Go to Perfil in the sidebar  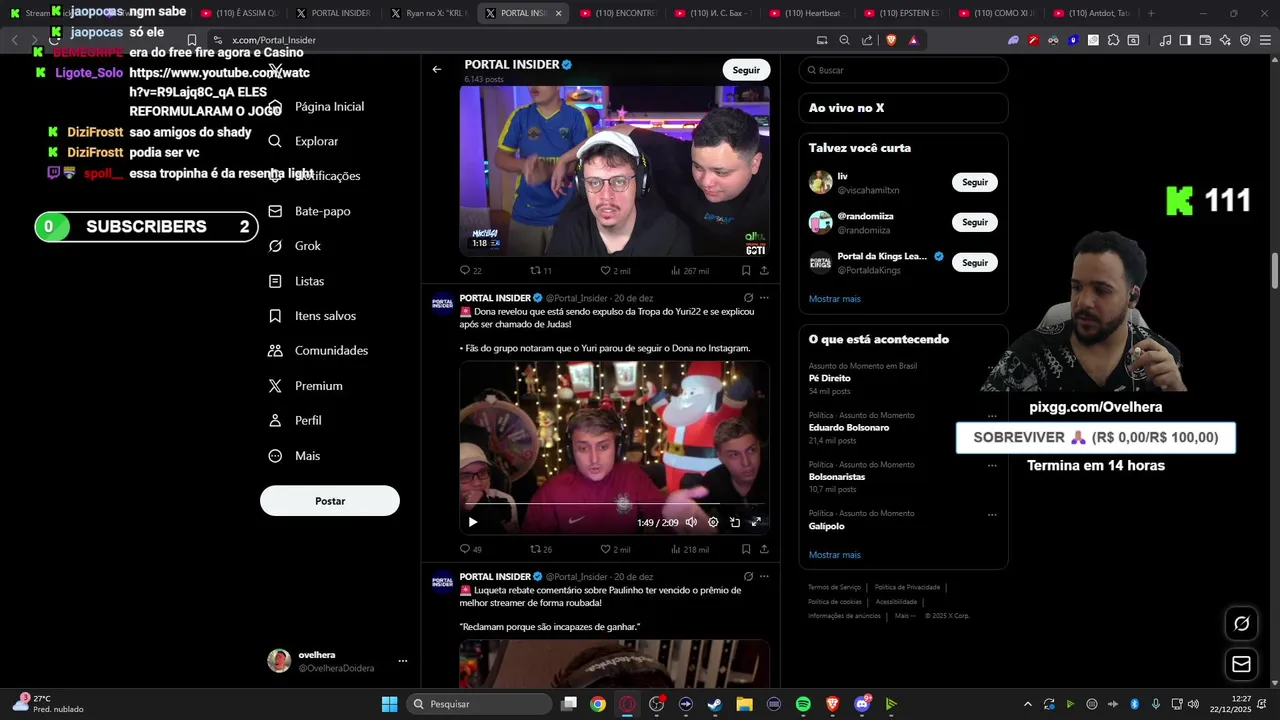tap(294, 421)
